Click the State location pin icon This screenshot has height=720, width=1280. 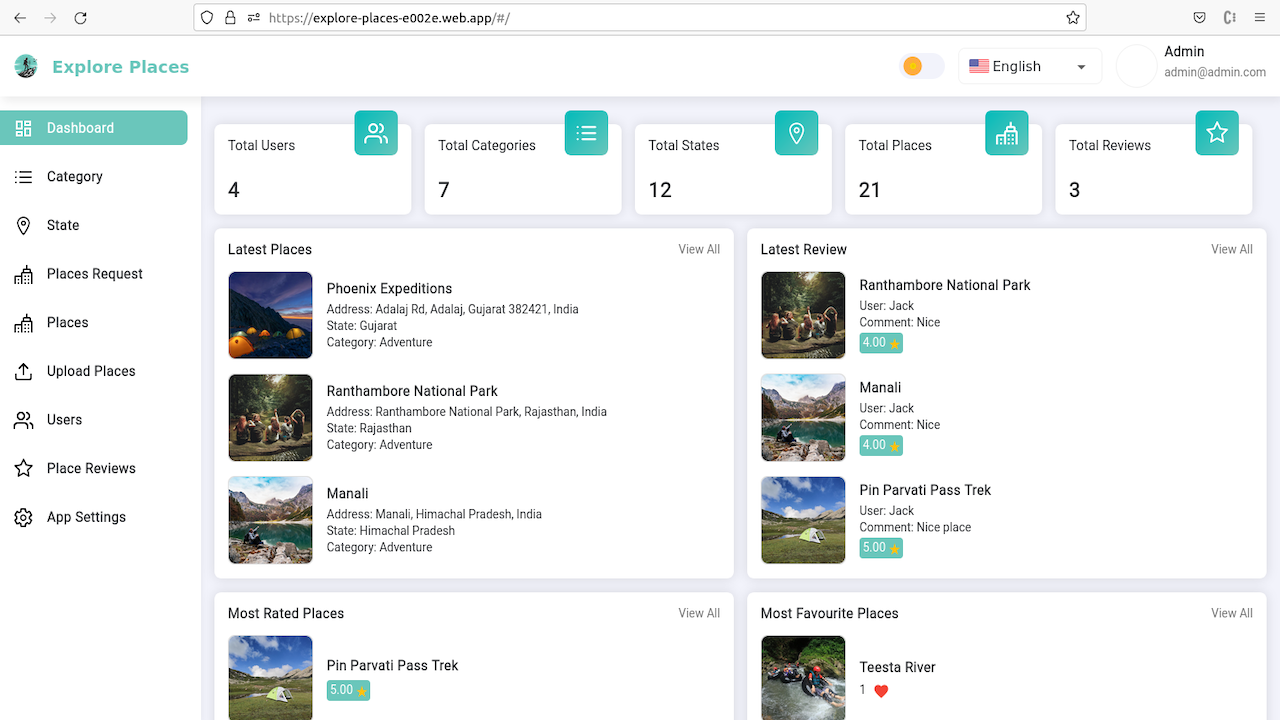click(23, 225)
